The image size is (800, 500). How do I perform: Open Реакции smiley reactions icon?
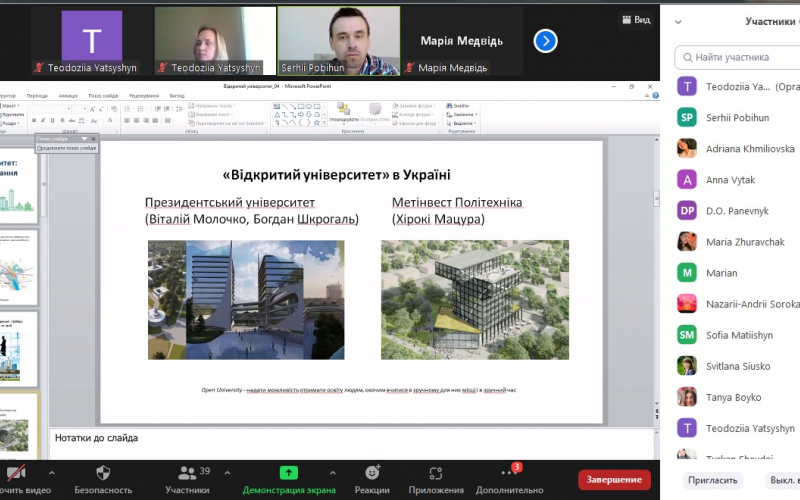(372, 472)
